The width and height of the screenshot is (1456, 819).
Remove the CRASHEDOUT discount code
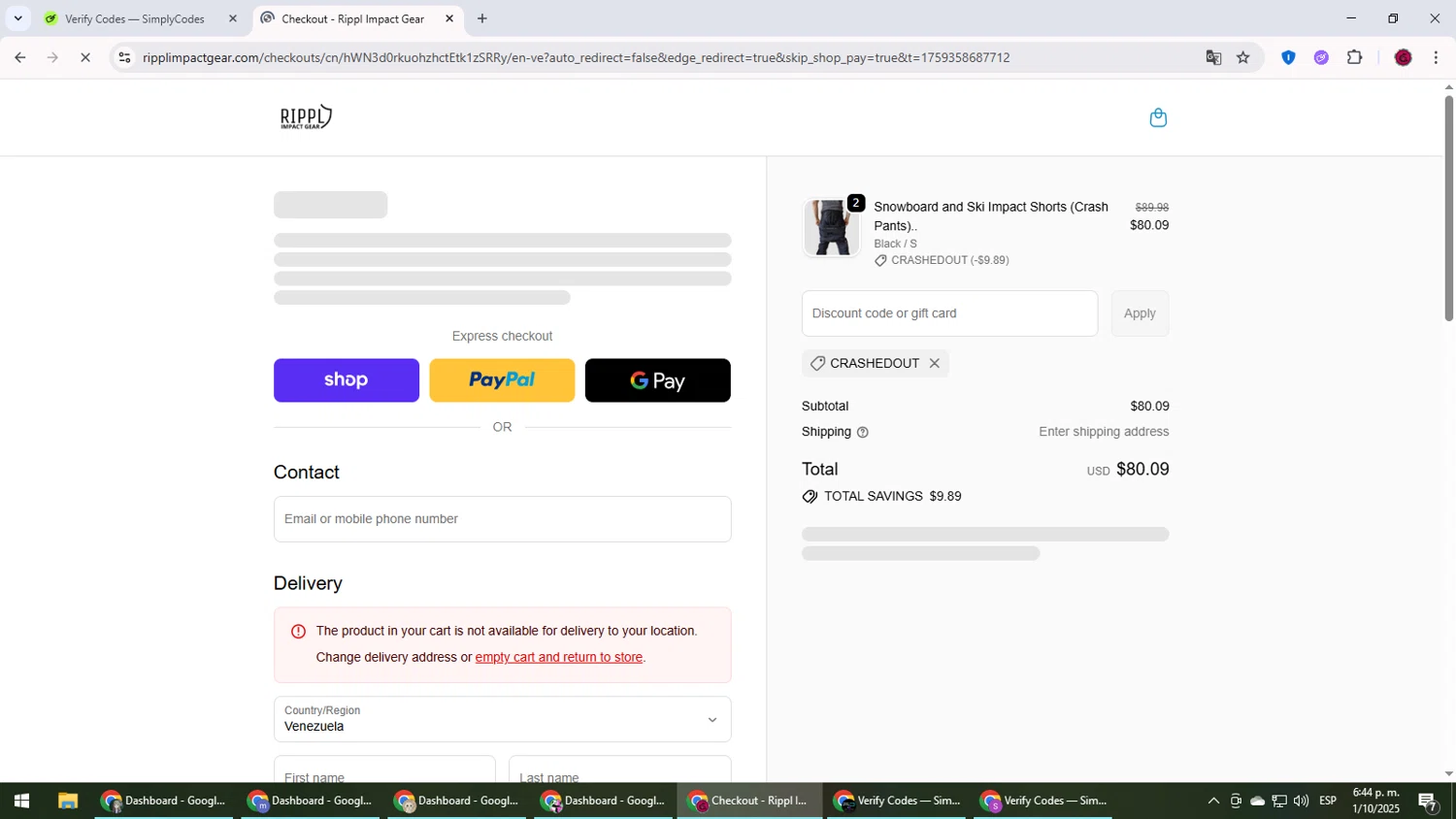tap(934, 363)
